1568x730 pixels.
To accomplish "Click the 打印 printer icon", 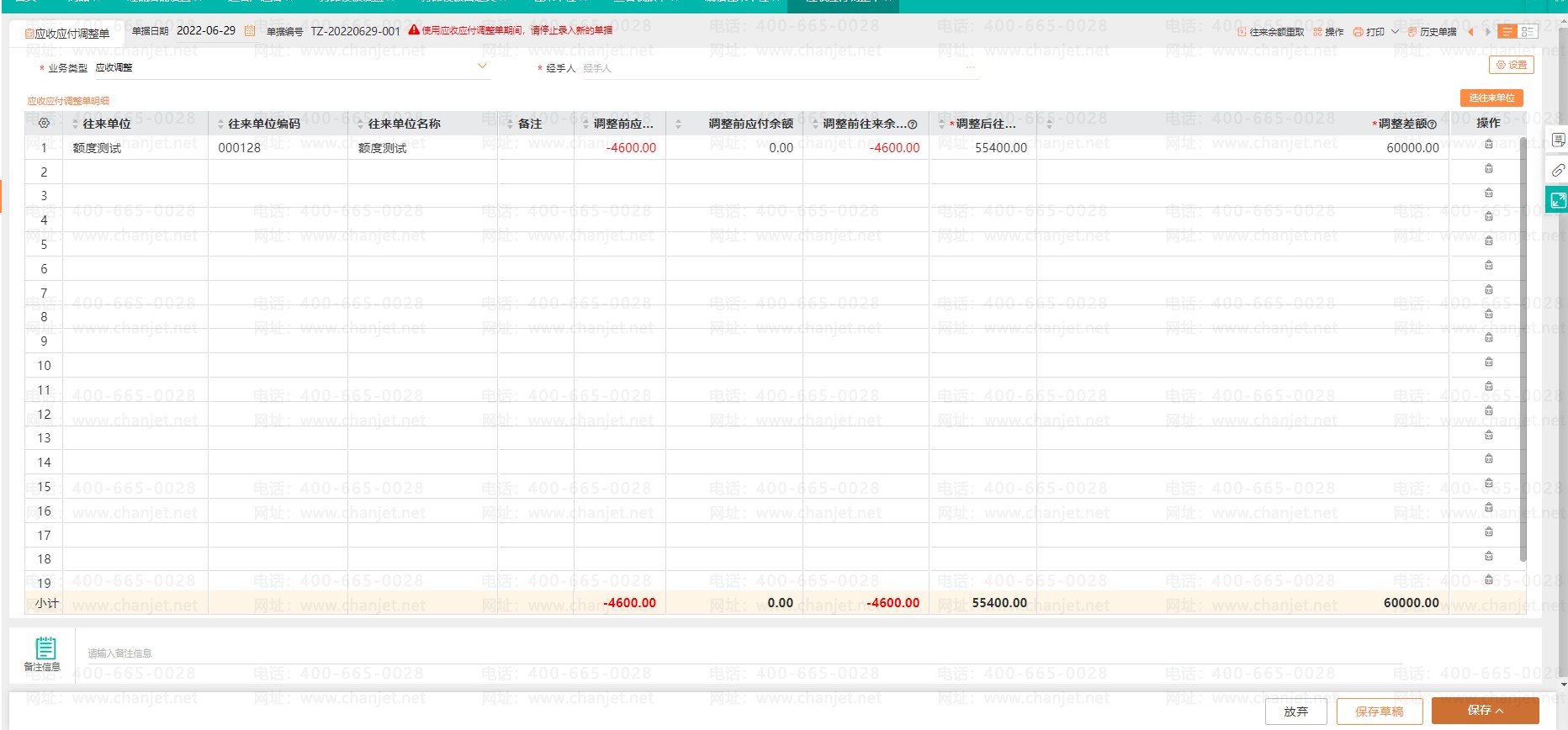I will click(x=1358, y=32).
